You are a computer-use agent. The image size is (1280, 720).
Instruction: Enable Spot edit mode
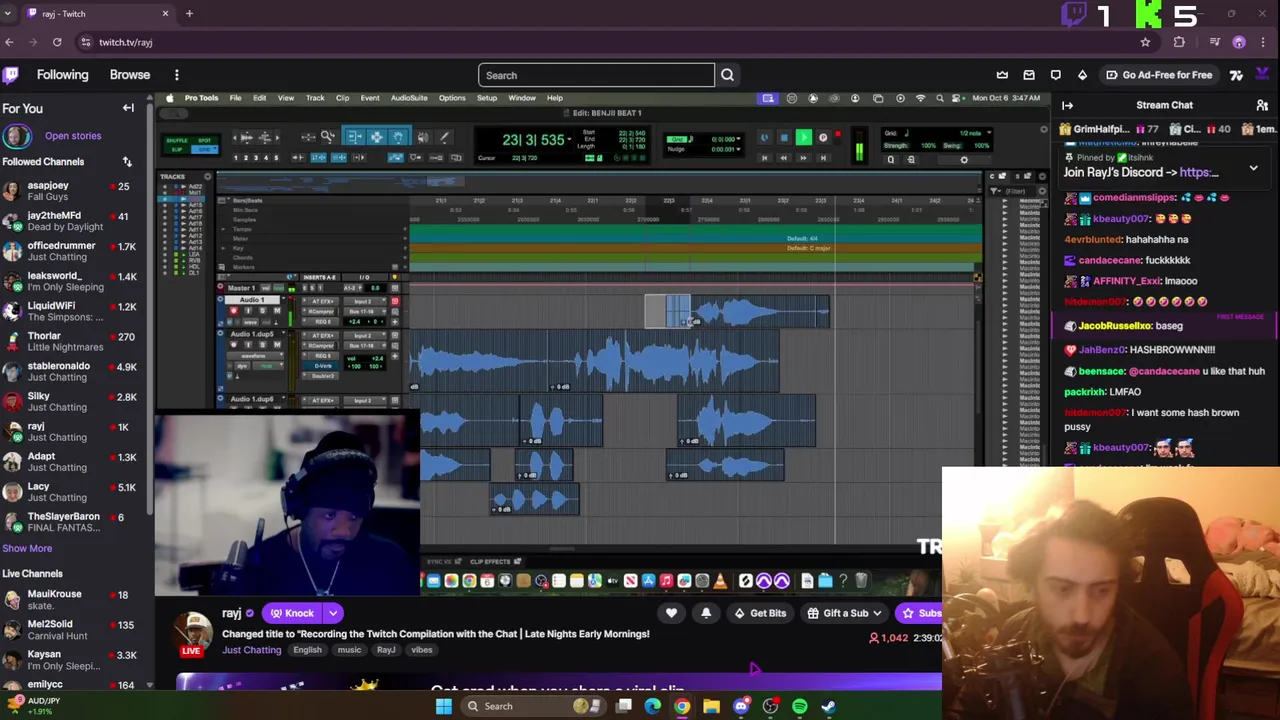pyautogui.click(x=204, y=140)
